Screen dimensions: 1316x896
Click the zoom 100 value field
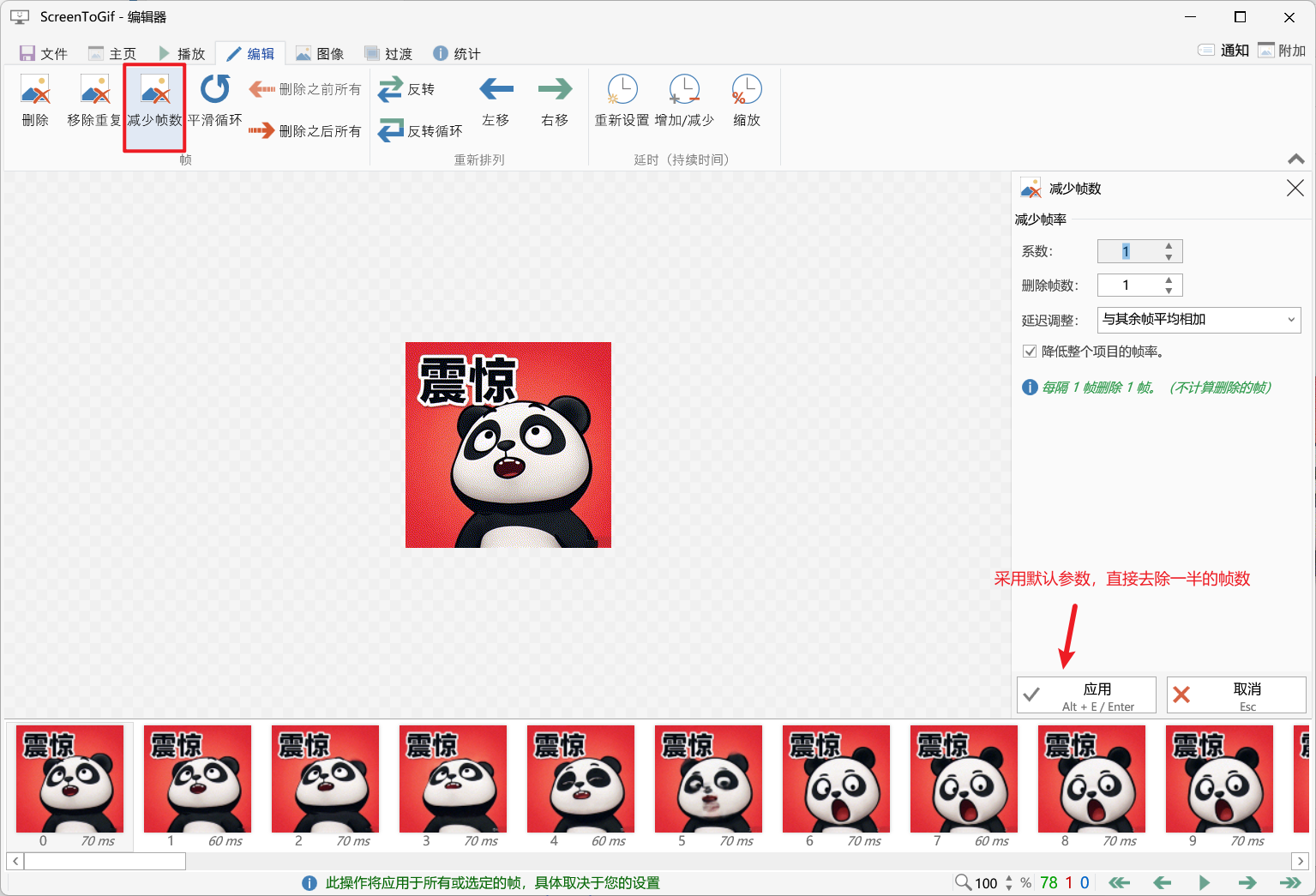987,883
